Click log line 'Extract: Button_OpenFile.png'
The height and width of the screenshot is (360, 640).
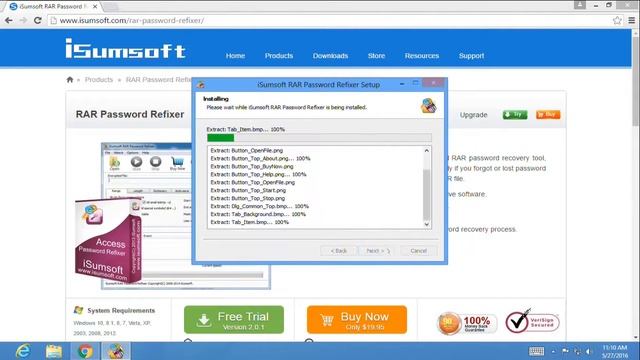(x=247, y=151)
